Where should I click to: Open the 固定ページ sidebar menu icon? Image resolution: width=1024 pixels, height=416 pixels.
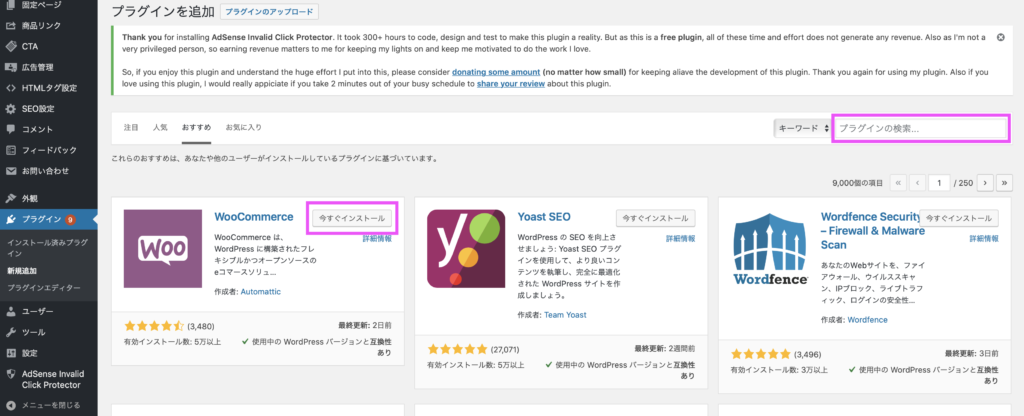[x=10, y=6]
